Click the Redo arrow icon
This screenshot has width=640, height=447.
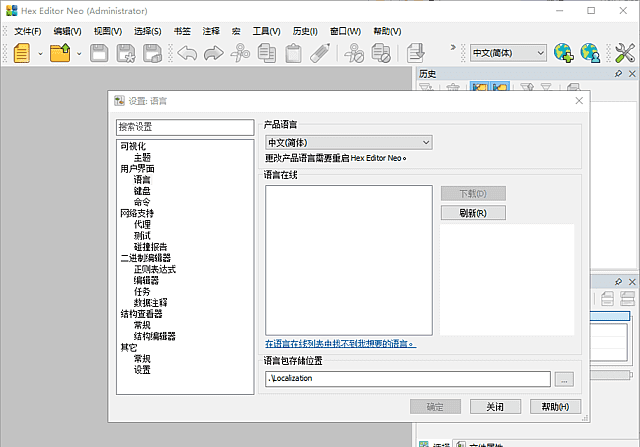point(214,53)
